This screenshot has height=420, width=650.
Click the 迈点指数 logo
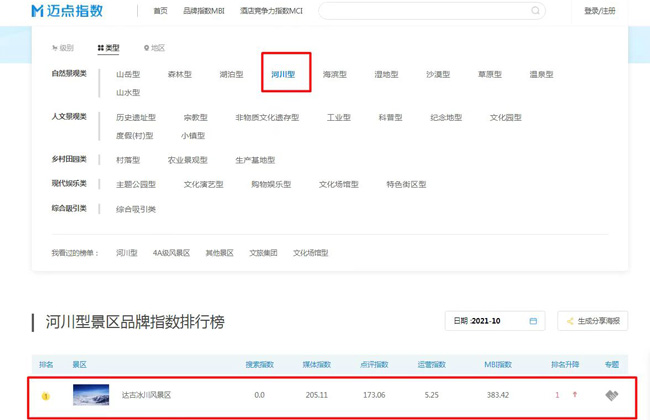coord(65,11)
